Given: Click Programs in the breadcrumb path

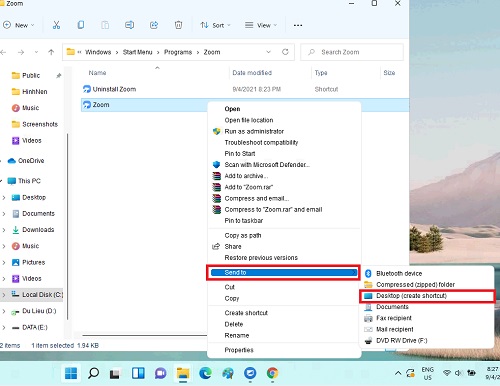Looking at the screenshot, I should (178, 52).
